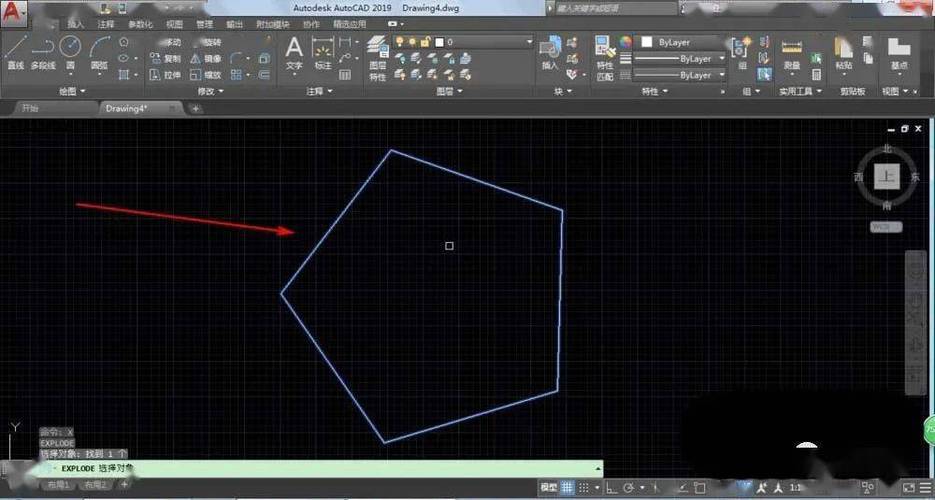The image size is (935, 500).
Task: Click the 复制 (Copy) button
Action: pyautogui.click(x=165, y=59)
